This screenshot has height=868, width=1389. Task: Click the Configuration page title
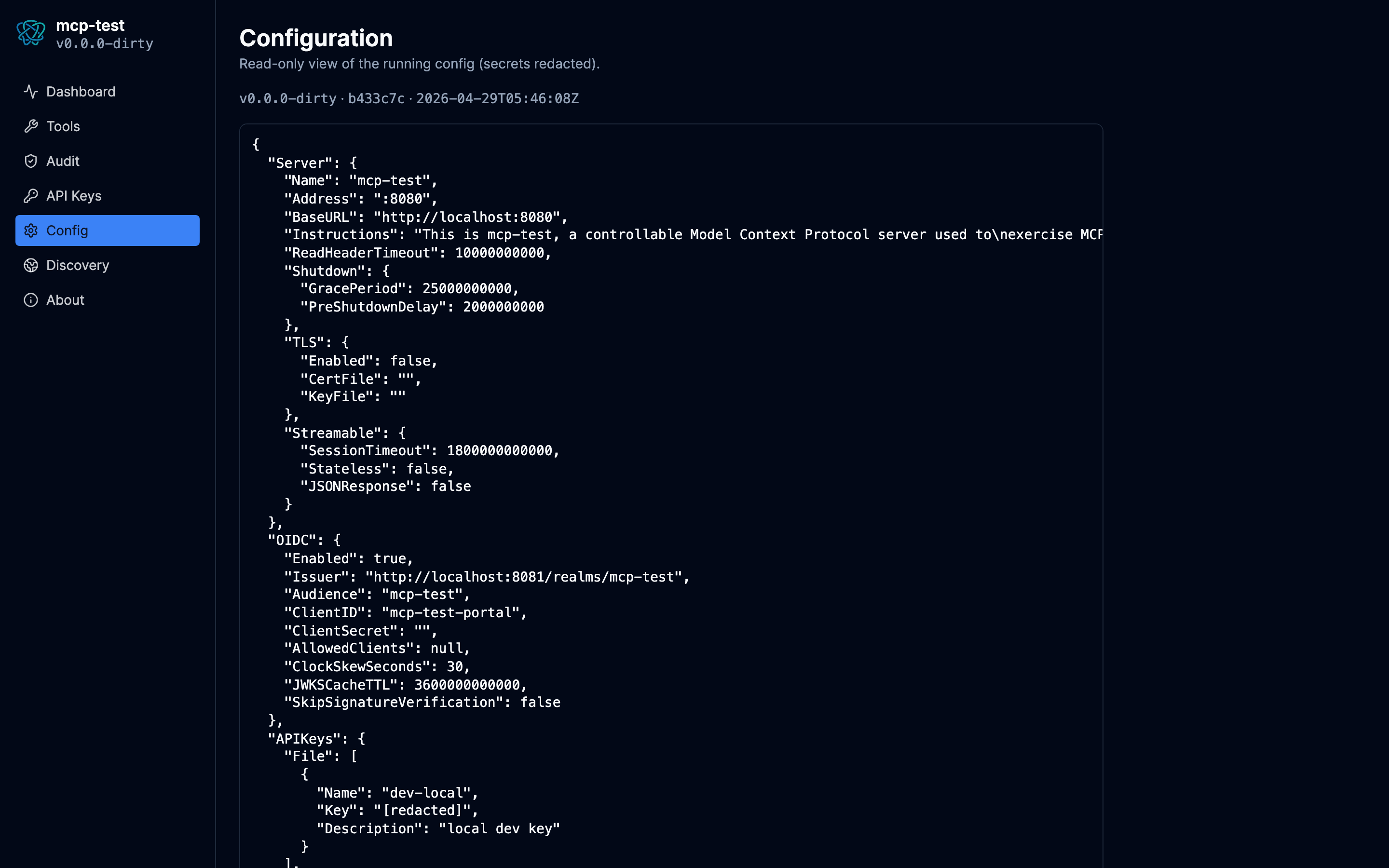click(316, 38)
